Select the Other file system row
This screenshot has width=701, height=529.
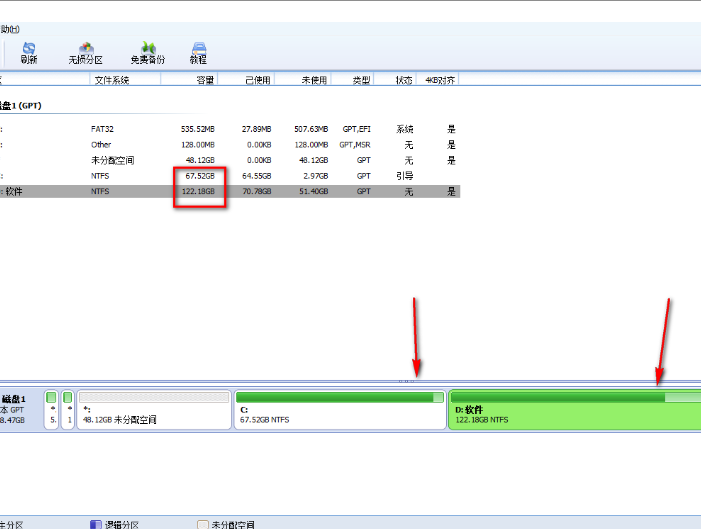[x=230, y=145]
